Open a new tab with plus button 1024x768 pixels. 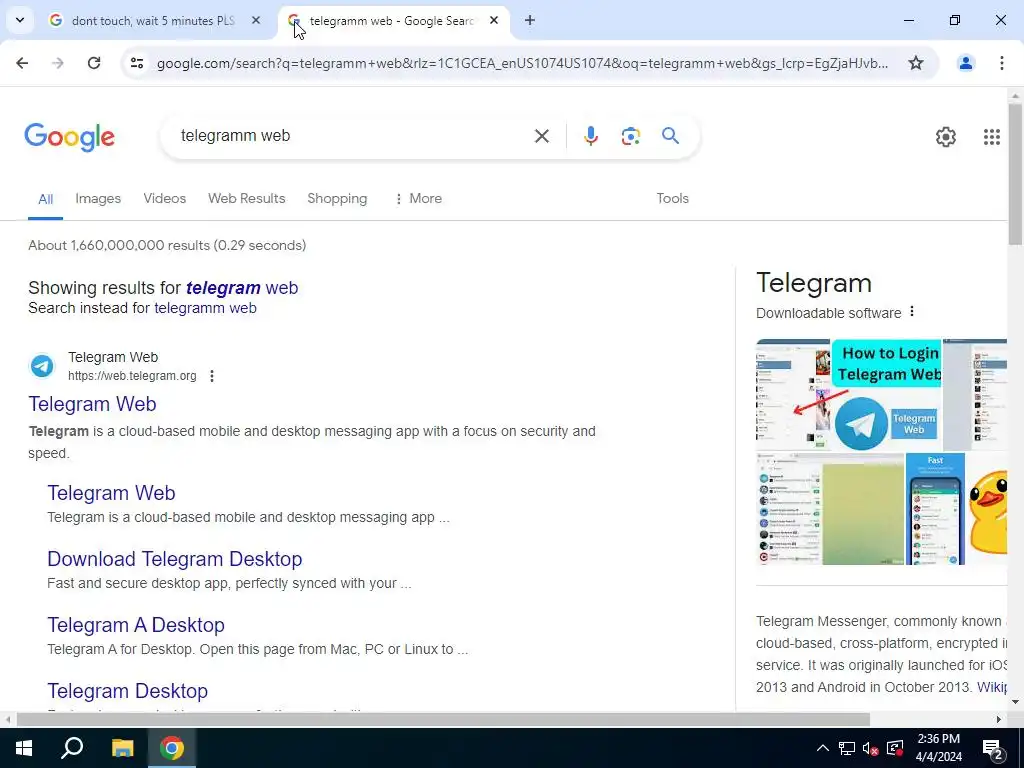530,21
